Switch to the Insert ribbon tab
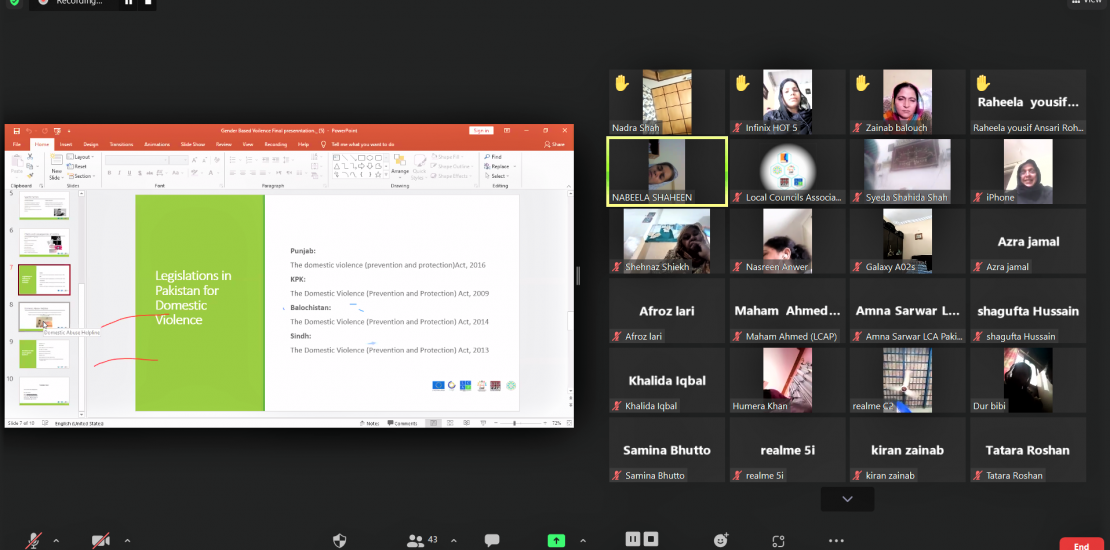 tap(66, 144)
